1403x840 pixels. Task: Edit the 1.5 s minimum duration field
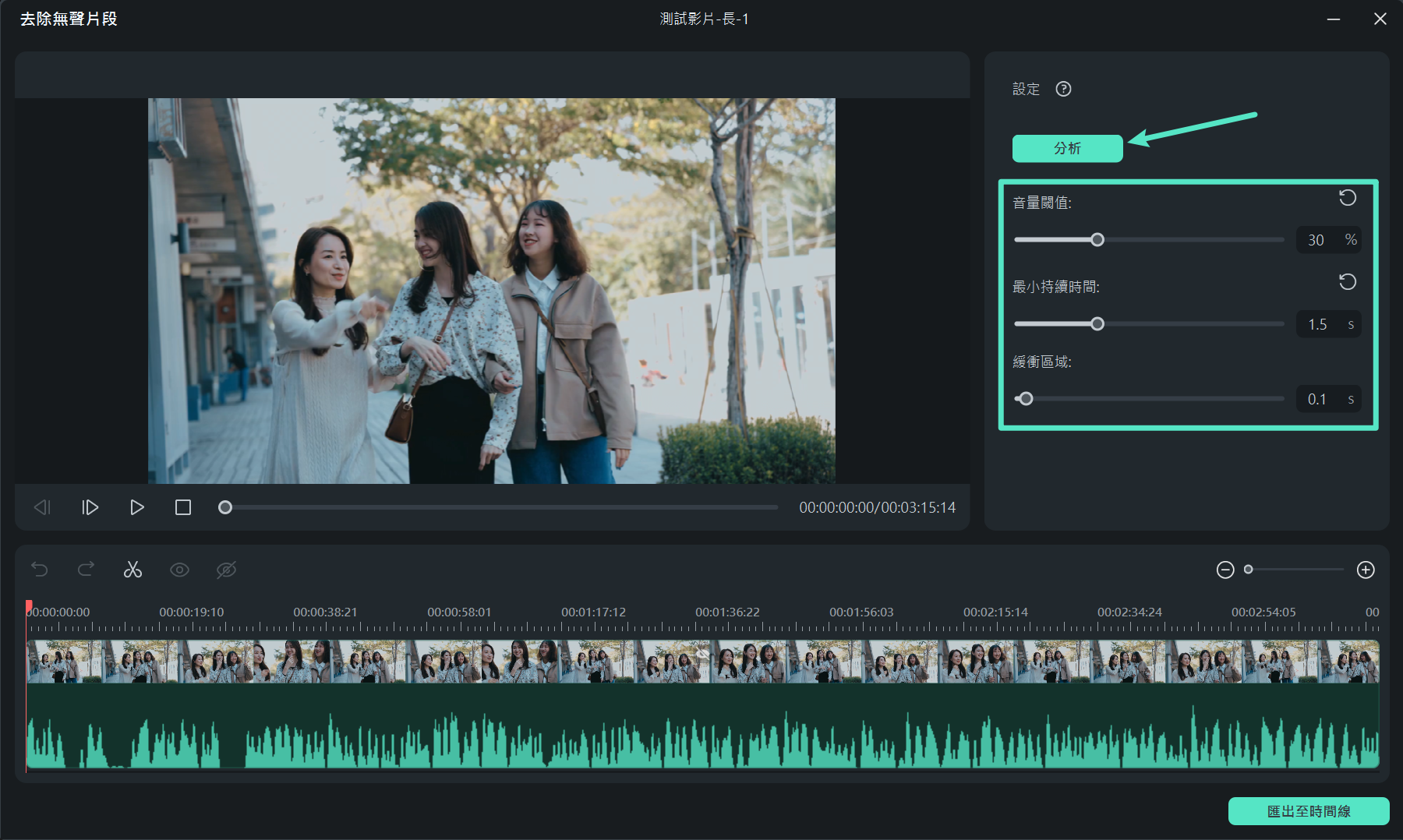coord(1329,324)
